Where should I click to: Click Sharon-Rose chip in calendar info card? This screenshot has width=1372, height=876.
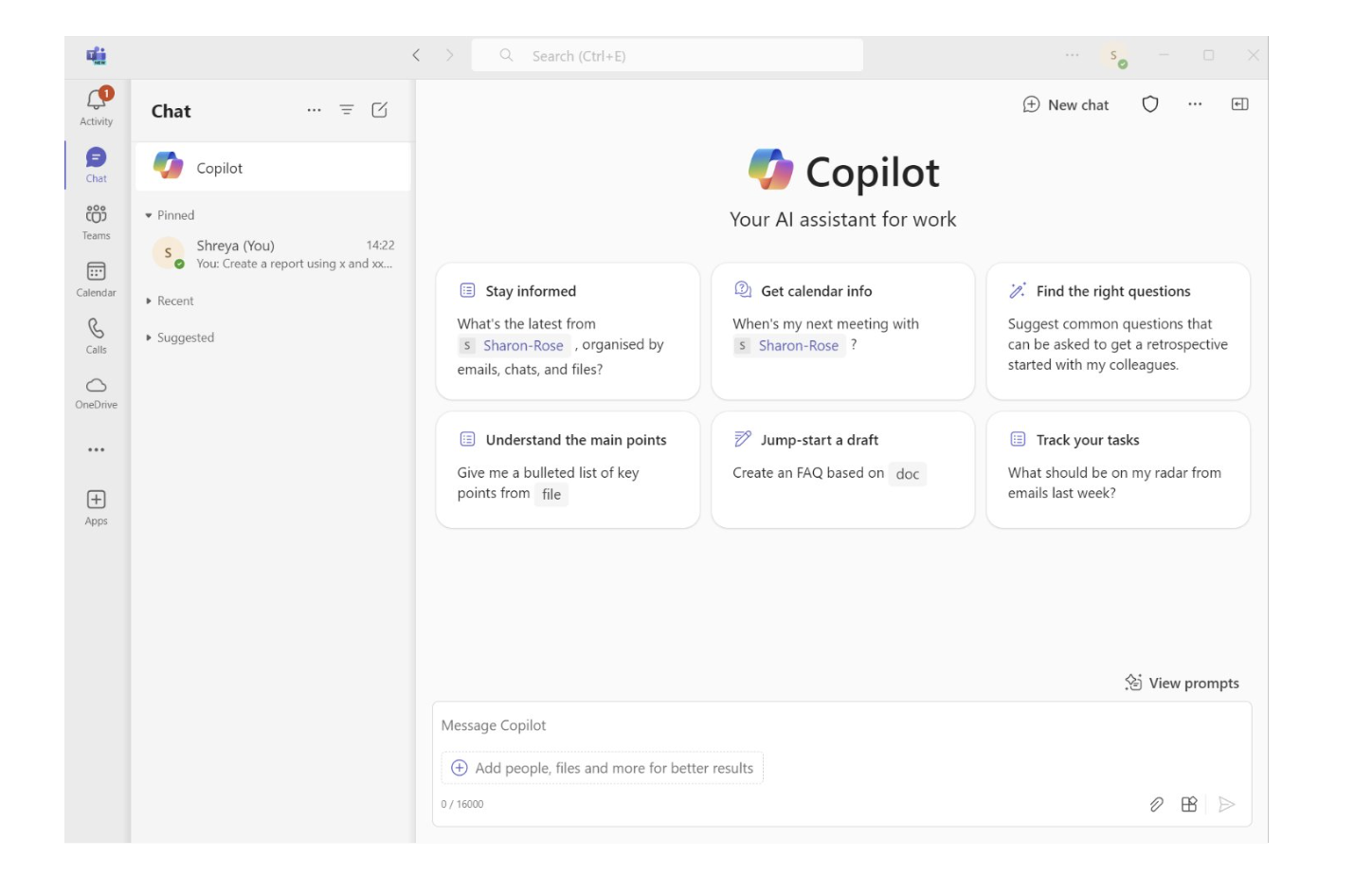tap(788, 345)
